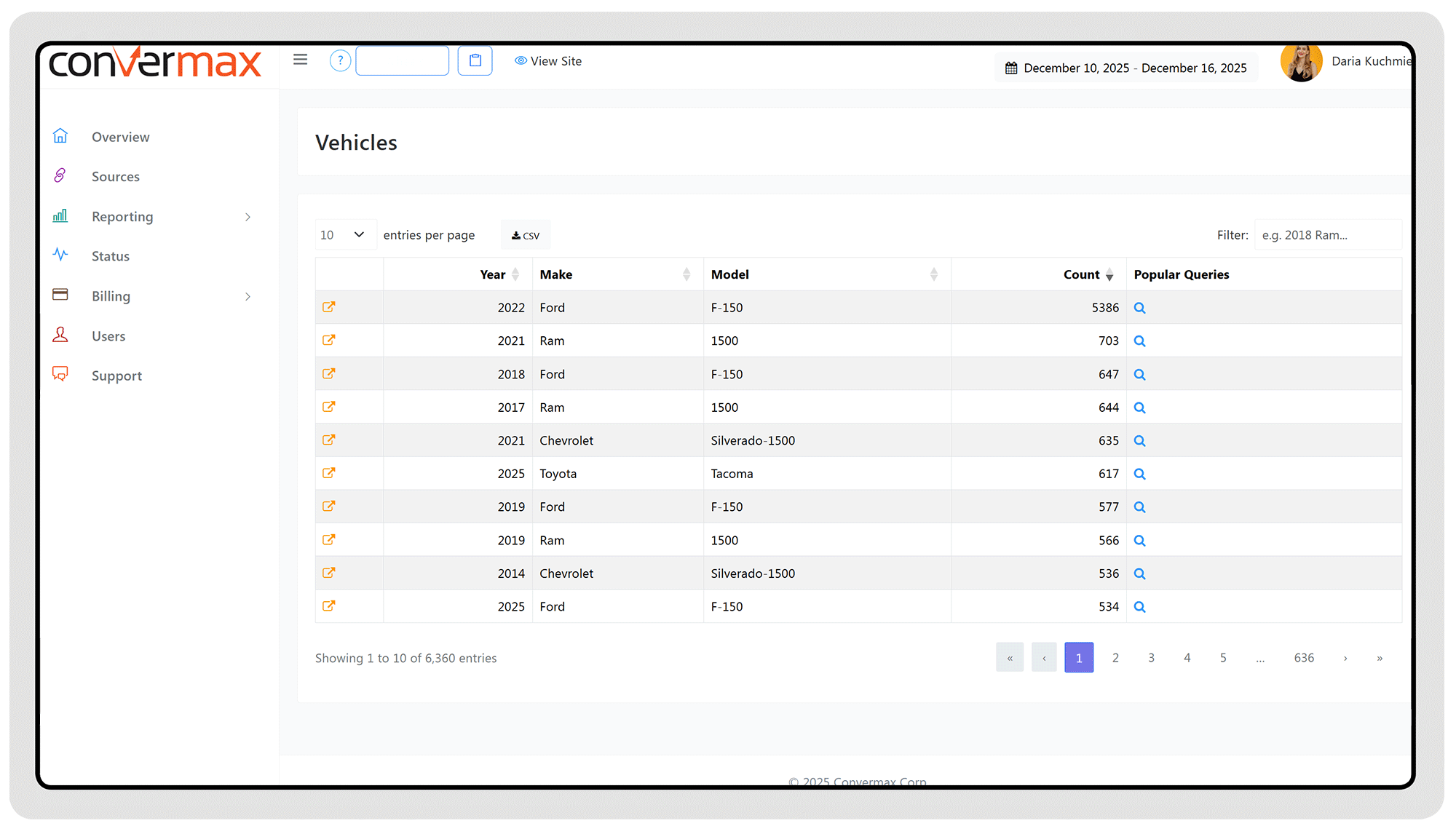Open the help question mark icon
1456x834 pixels.
click(340, 60)
